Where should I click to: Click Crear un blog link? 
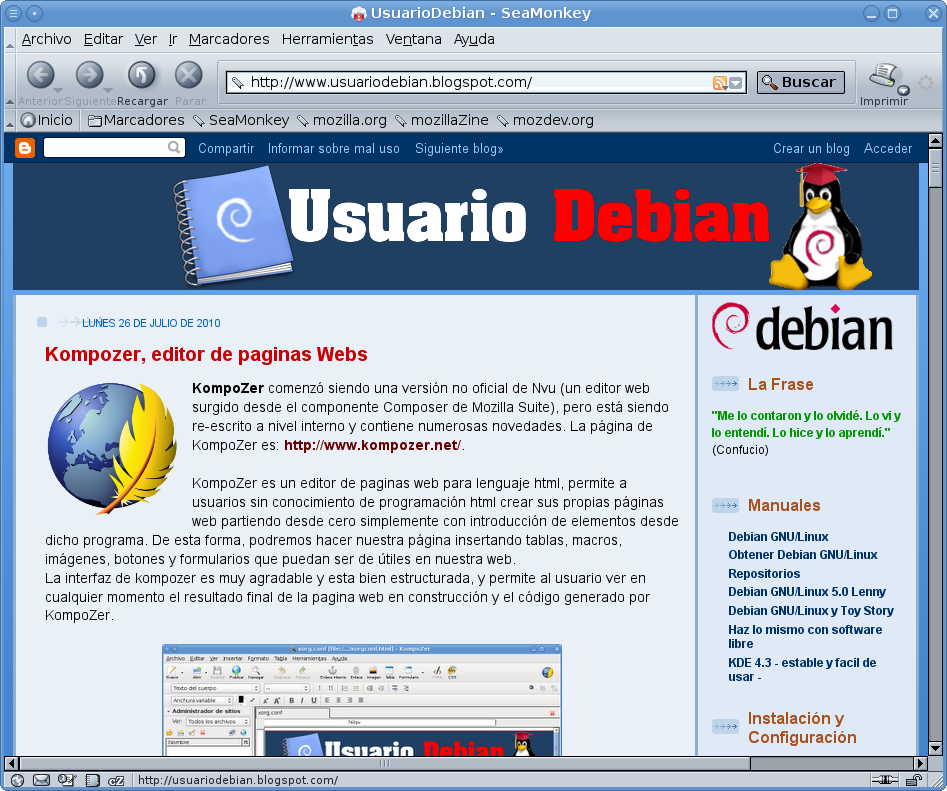point(811,149)
